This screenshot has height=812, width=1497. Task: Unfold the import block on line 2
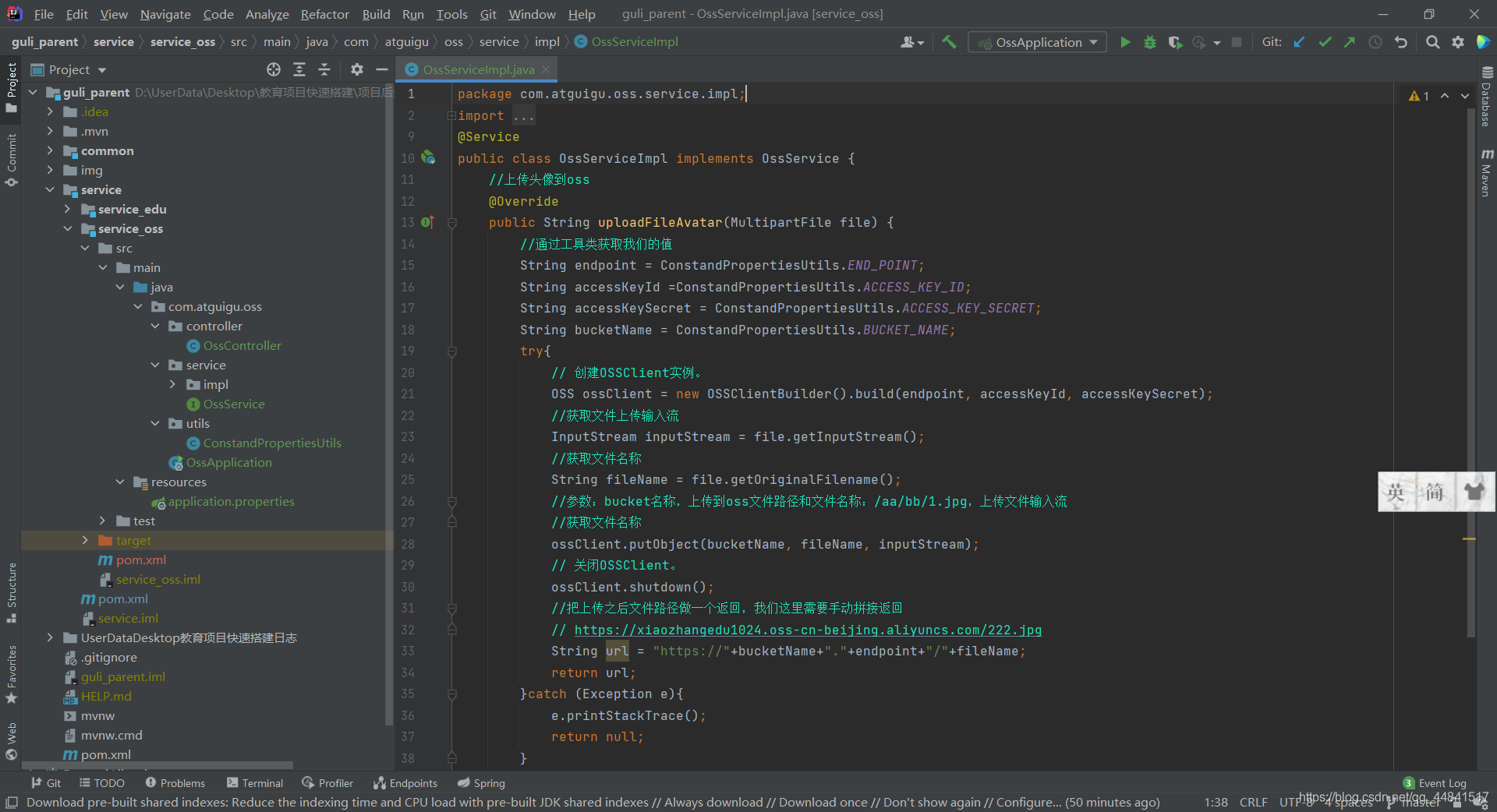pos(451,115)
